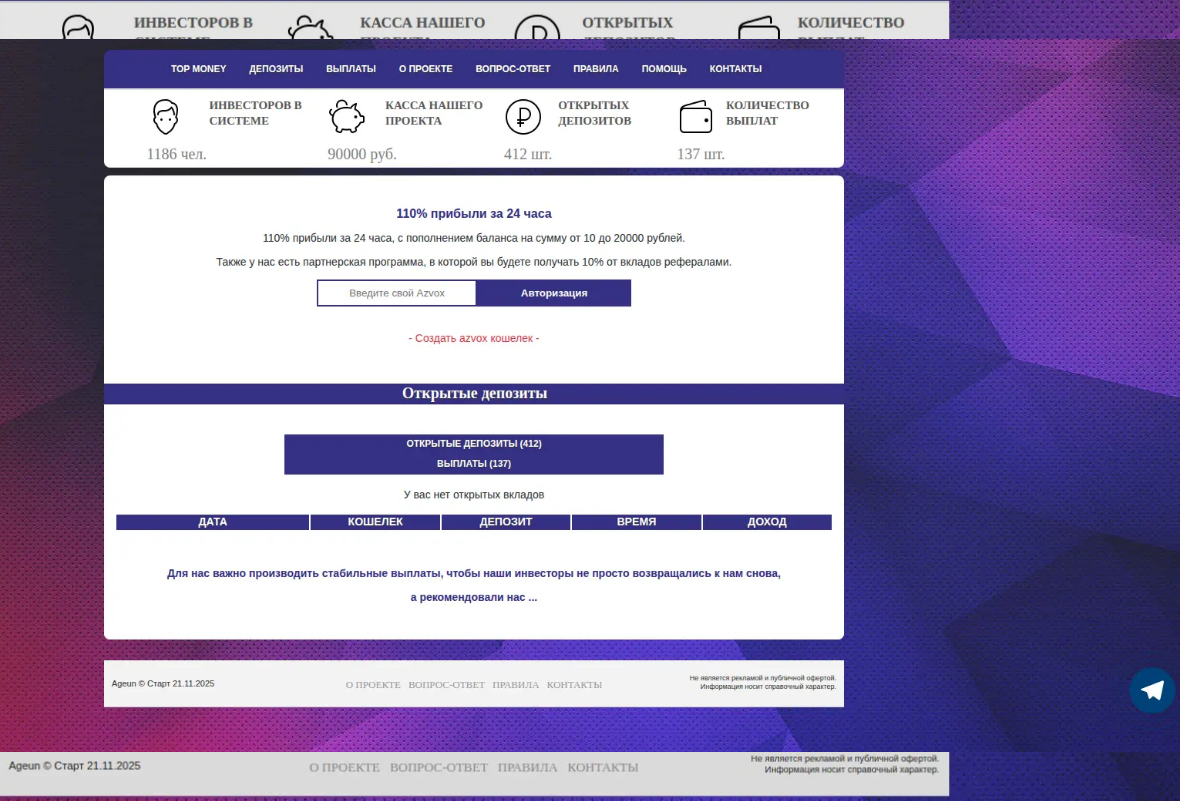Open TOP MONEY in the navigation bar
This screenshot has width=1180, height=801.
pos(198,69)
